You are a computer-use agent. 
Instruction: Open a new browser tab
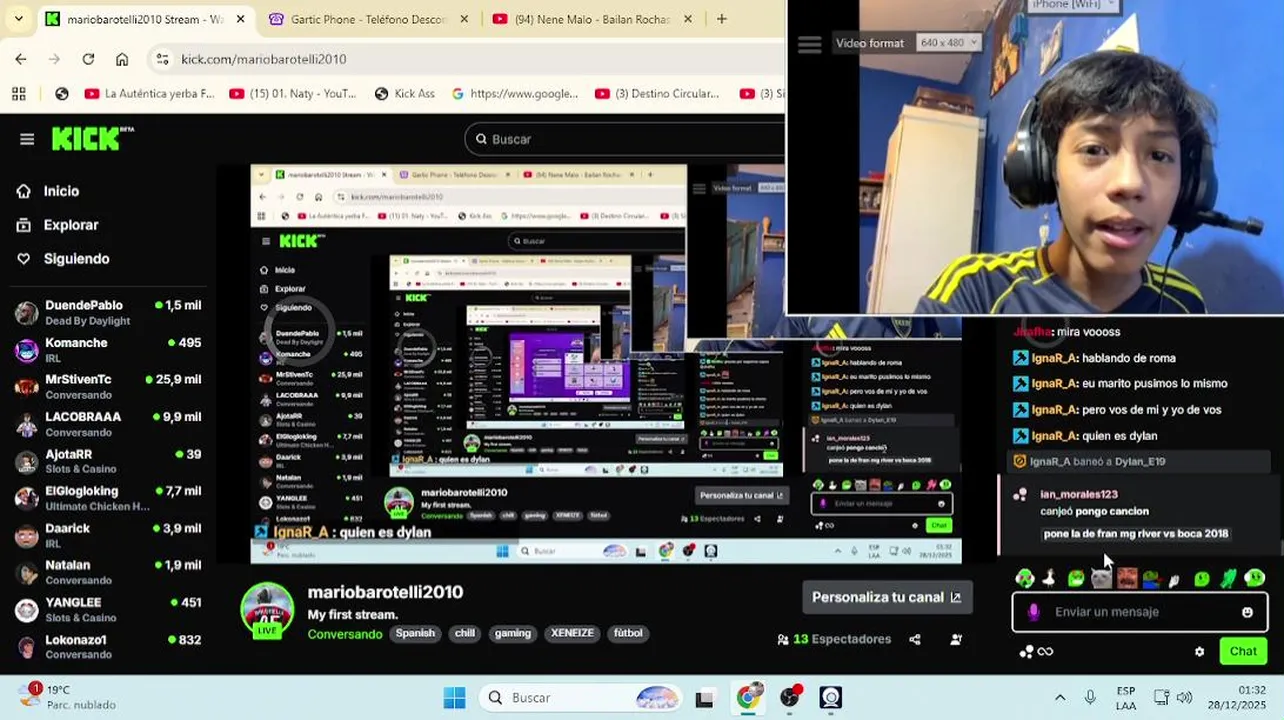point(721,19)
